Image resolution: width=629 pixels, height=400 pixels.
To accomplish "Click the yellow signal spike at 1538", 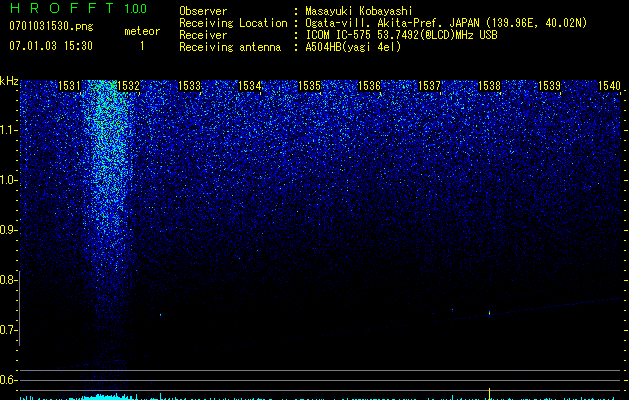I will (489, 393).
